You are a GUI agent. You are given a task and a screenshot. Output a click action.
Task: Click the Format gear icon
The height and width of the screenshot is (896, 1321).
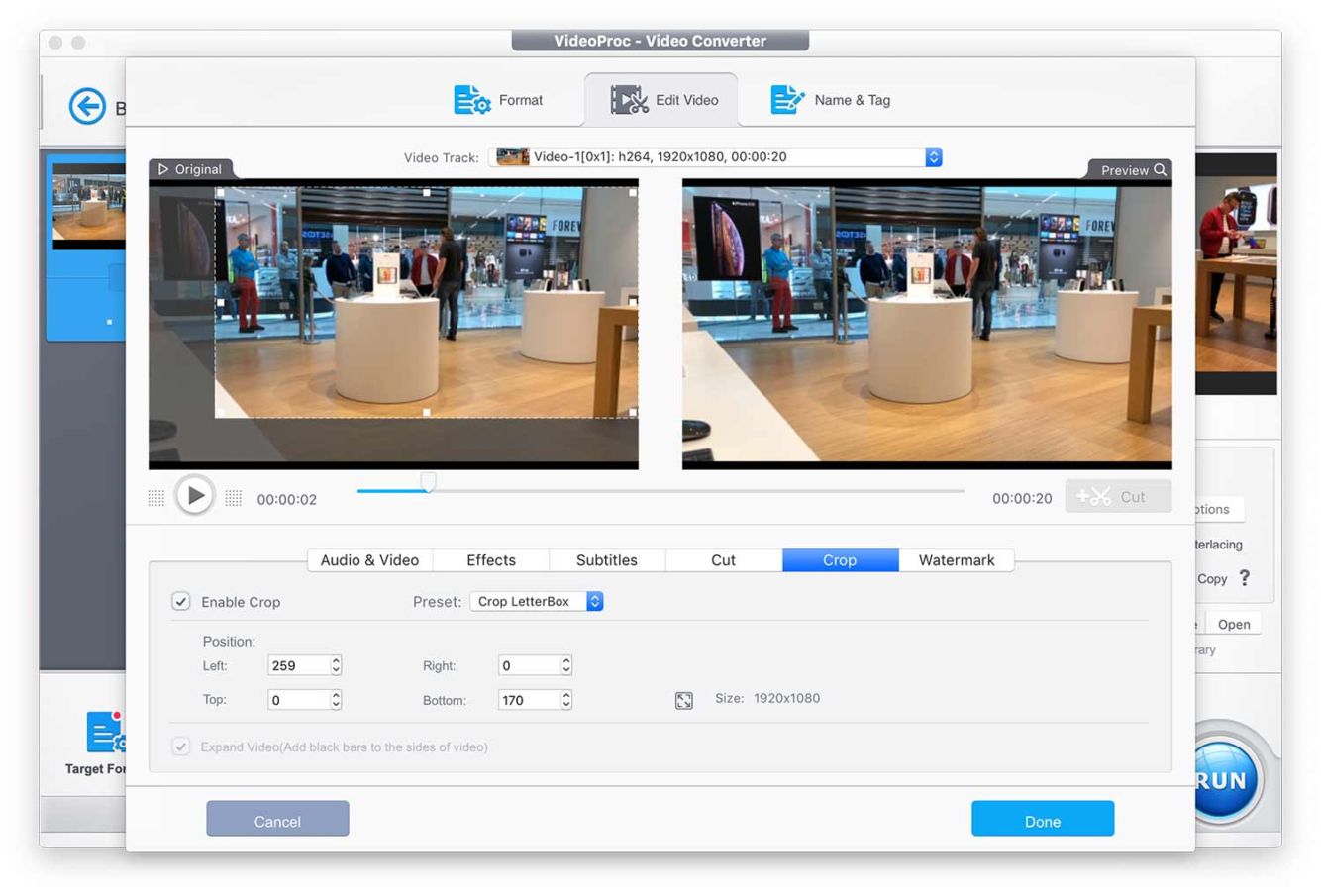(x=471, y=100)
